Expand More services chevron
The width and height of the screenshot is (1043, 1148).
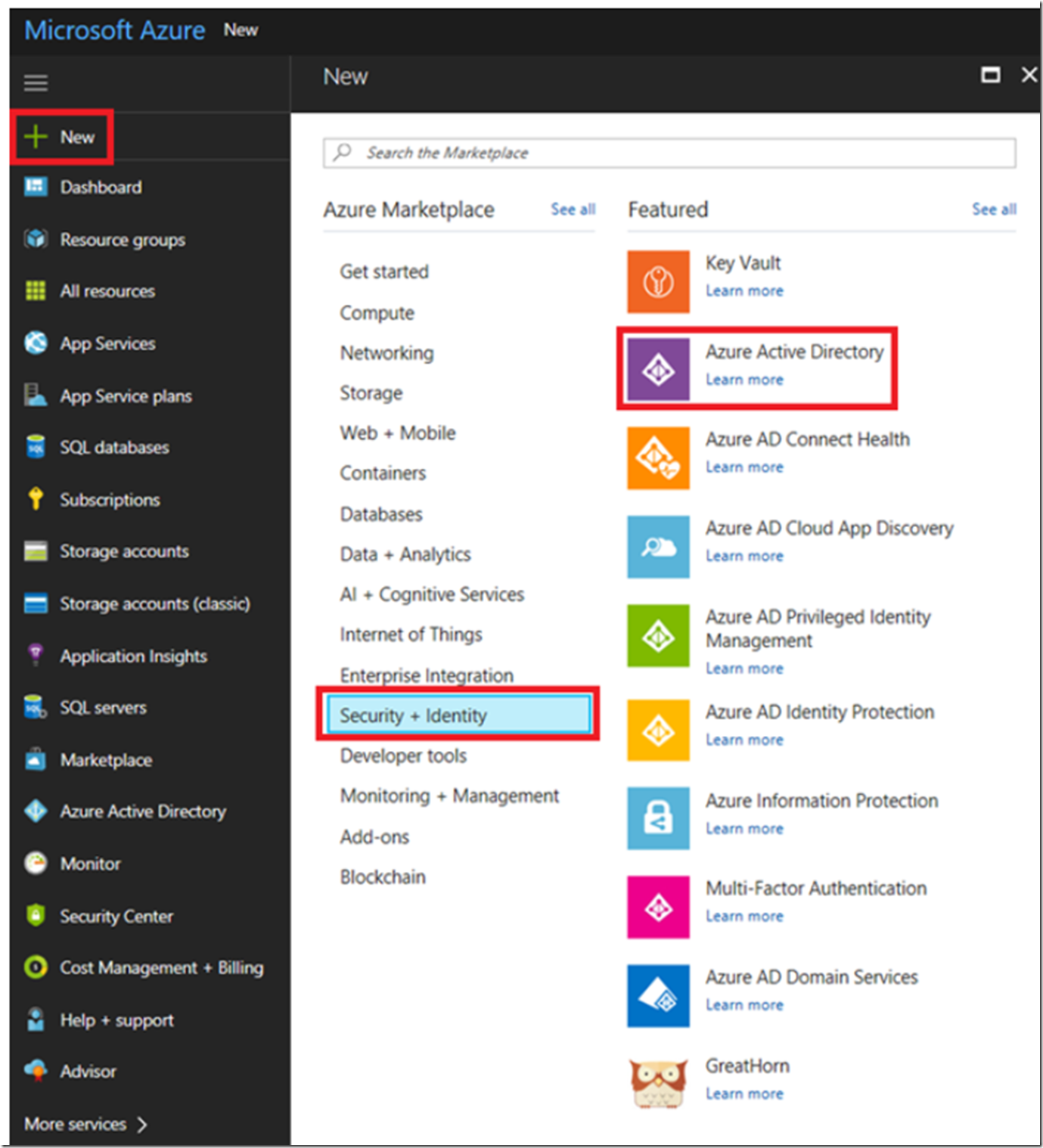point(142,1125)
